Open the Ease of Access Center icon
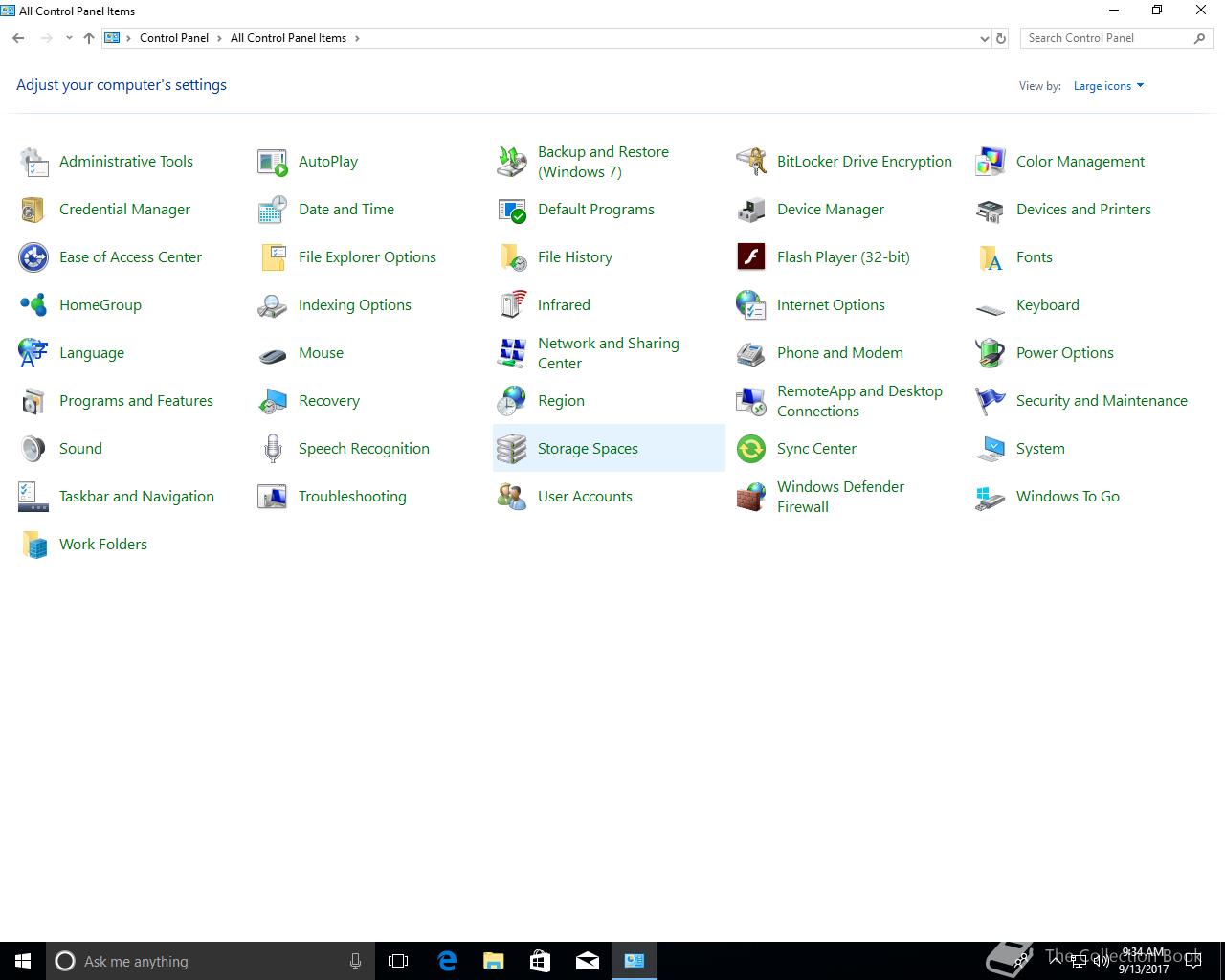1225x980 pixels. [33, 257]
